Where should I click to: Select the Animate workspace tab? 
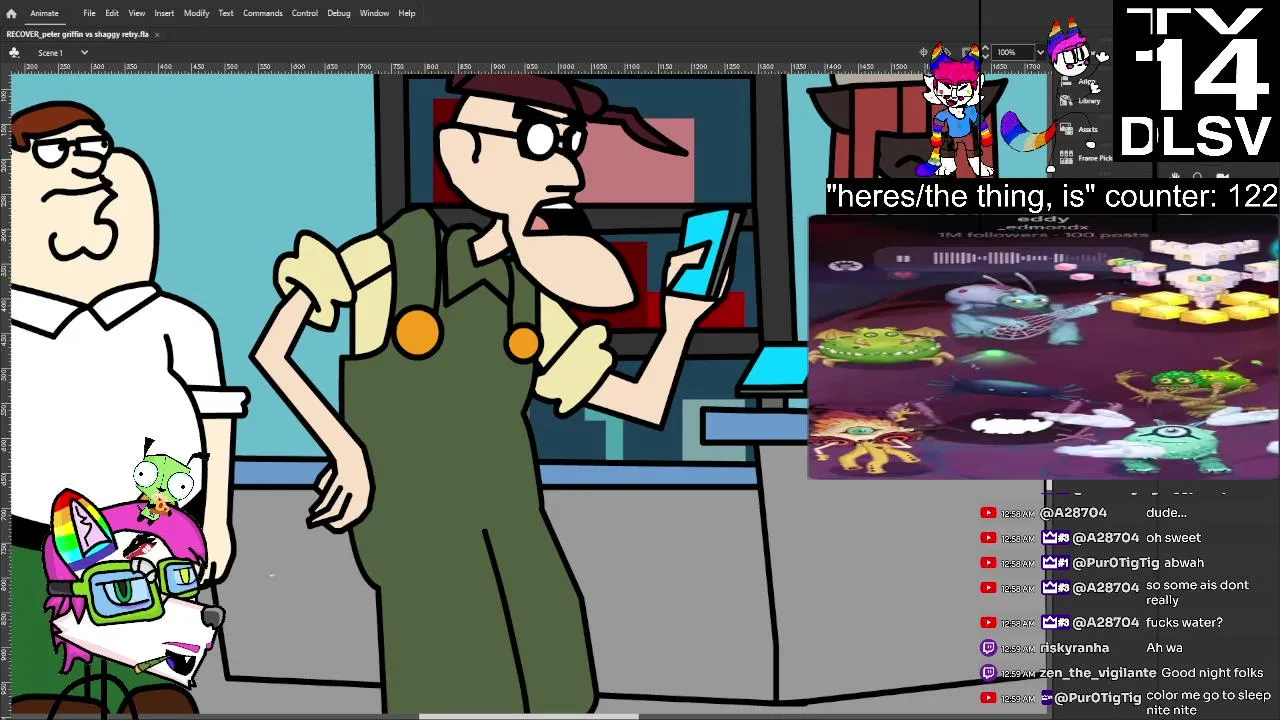coord(44,13)
